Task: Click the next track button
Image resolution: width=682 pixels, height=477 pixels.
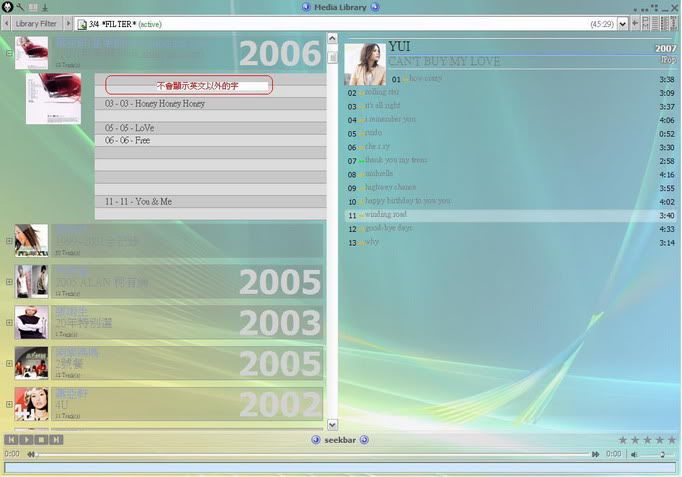Action: click(57, 439)
